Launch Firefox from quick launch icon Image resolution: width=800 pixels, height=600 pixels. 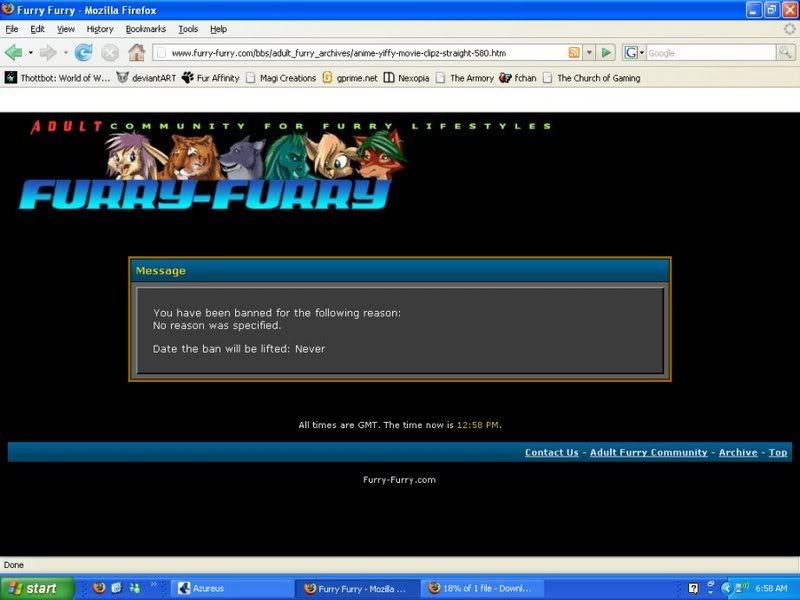tap(99, 588)
